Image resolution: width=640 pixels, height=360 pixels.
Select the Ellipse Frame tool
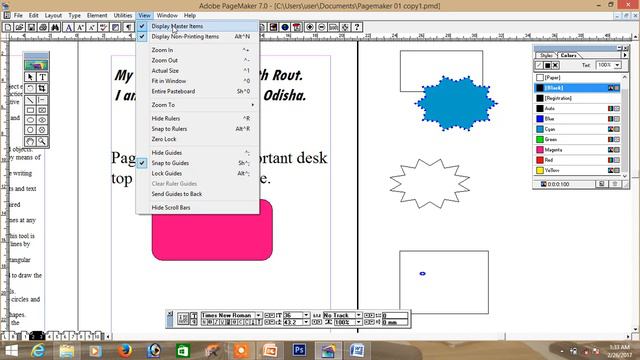coord(42,120)
